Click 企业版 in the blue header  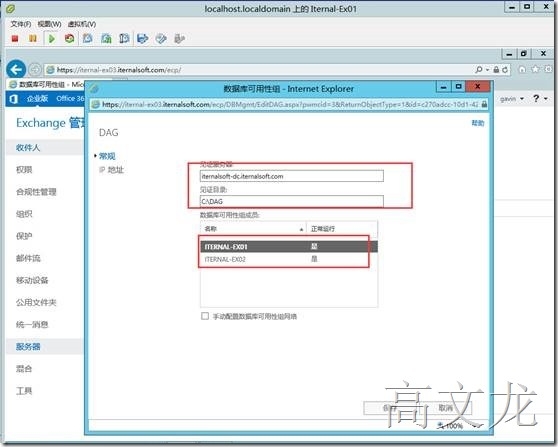point(37,99)
